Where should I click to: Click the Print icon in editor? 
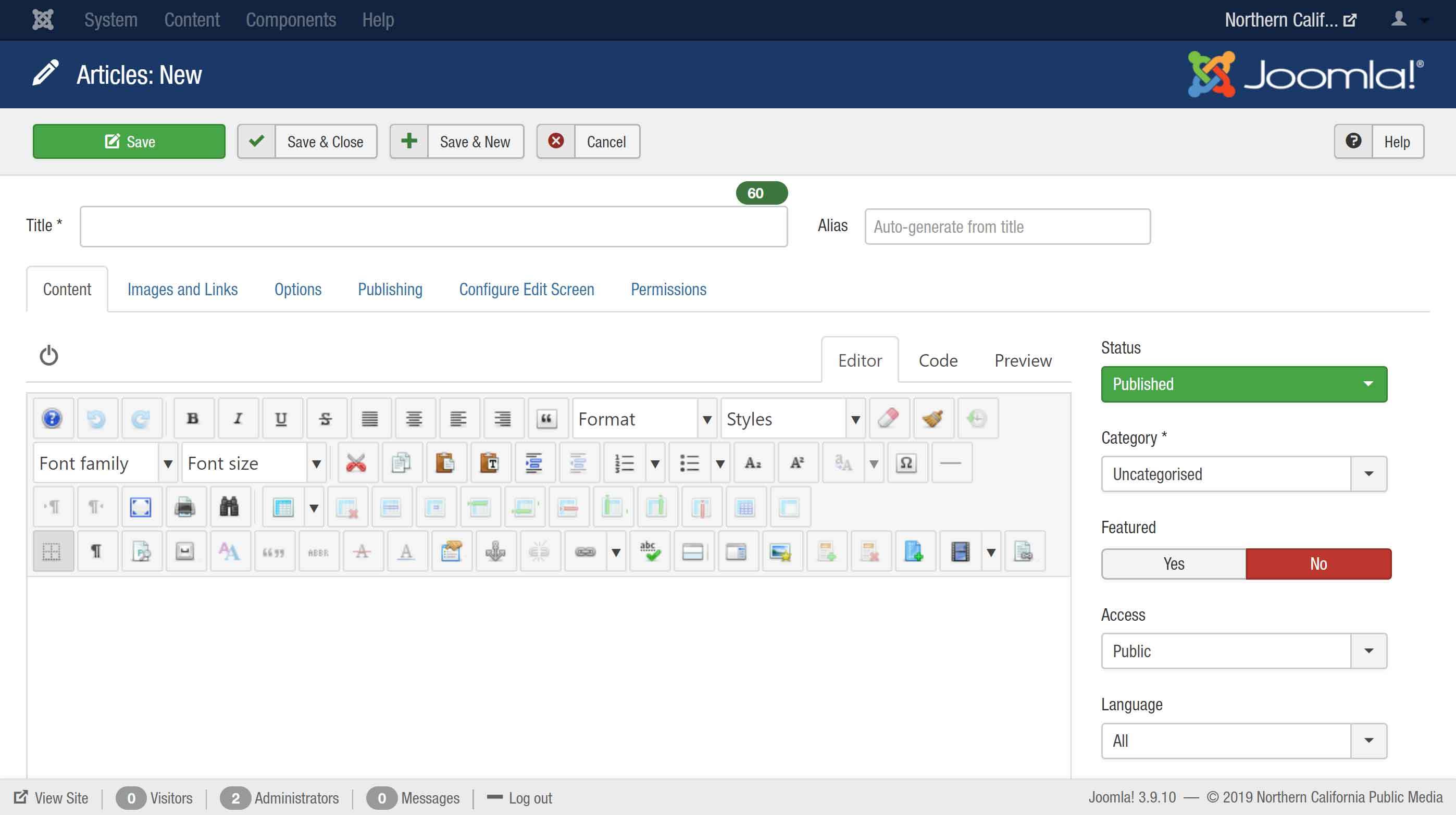tap(185, 507)
